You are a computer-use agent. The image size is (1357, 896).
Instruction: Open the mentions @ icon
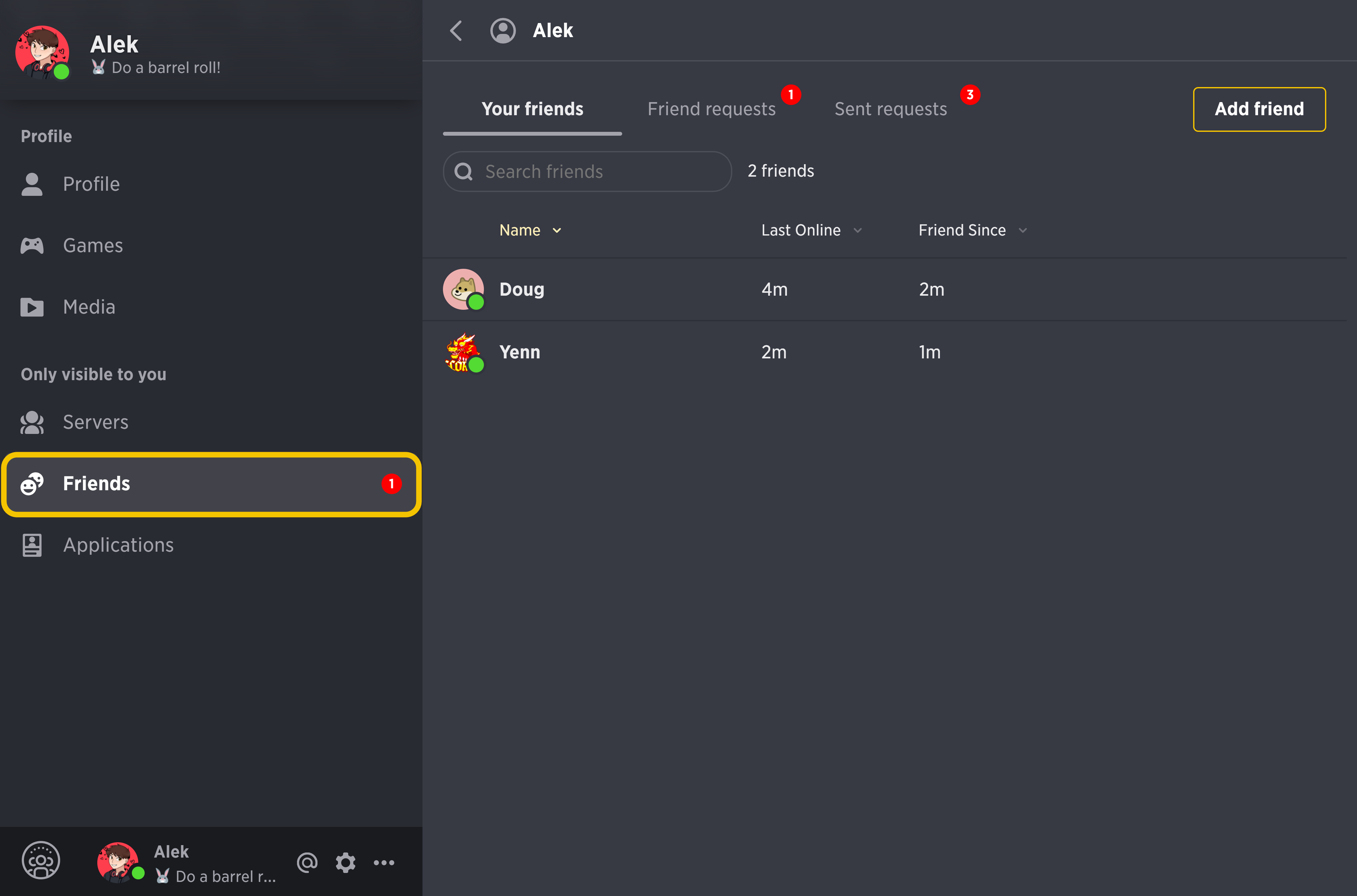307,862
